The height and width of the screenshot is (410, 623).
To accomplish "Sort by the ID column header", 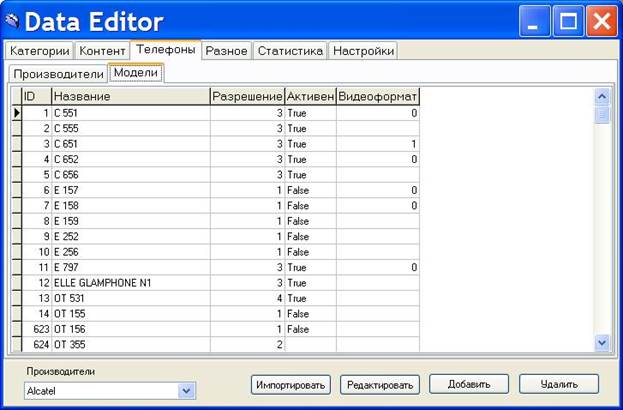I will [x=37, y=97].
